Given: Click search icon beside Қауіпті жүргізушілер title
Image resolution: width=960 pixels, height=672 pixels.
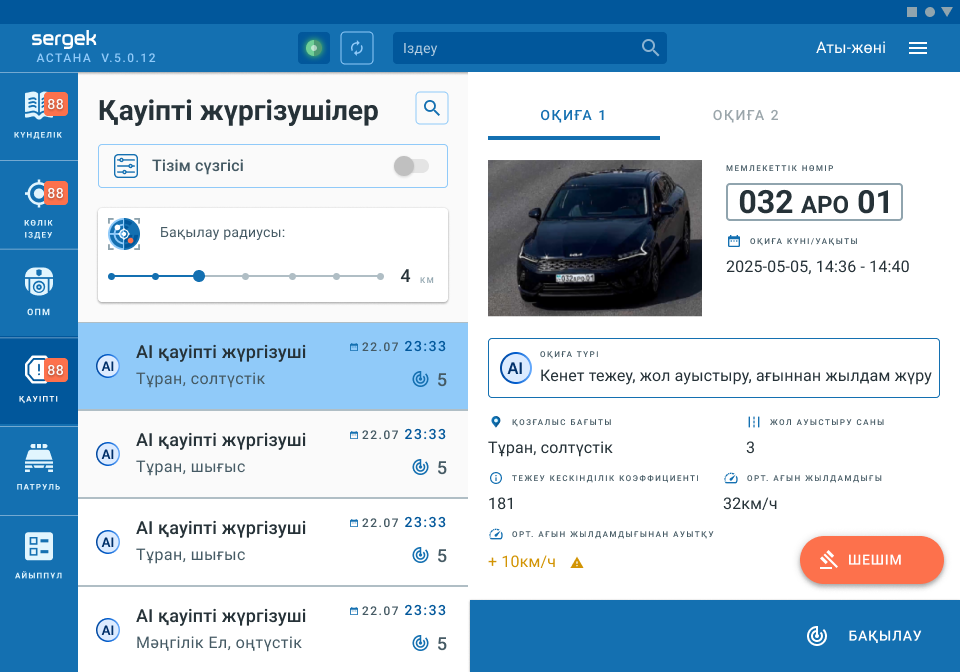Looking at the screenshot, I should (x=432, y=108).
